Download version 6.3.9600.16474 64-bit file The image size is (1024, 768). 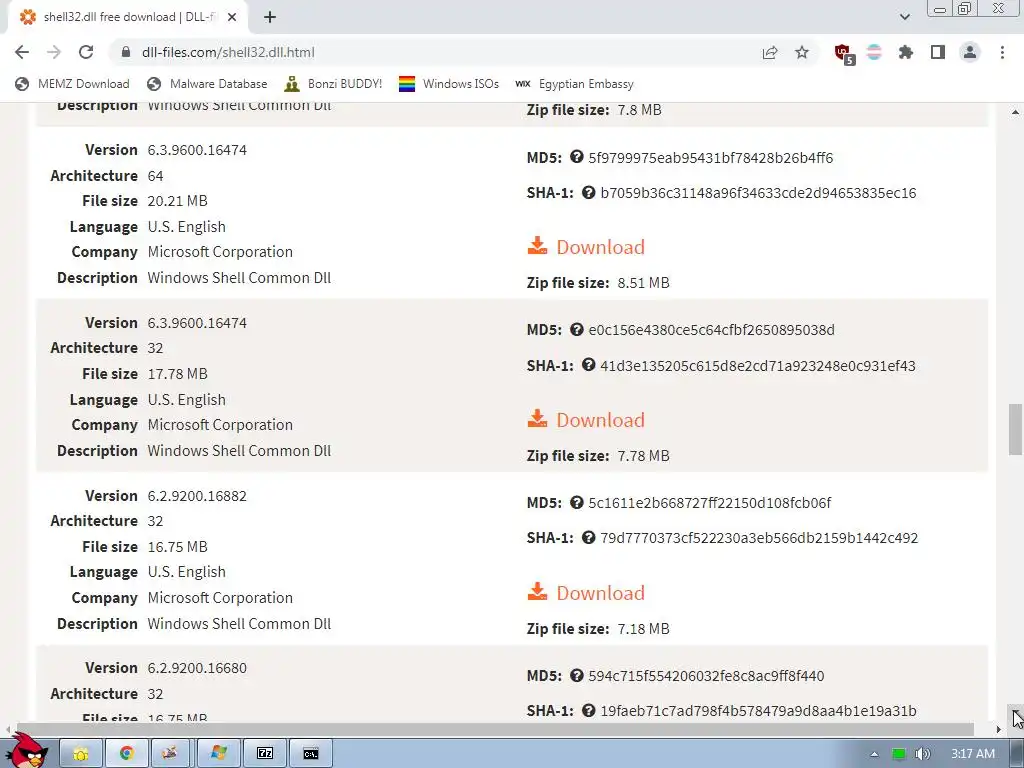point(586,247)
